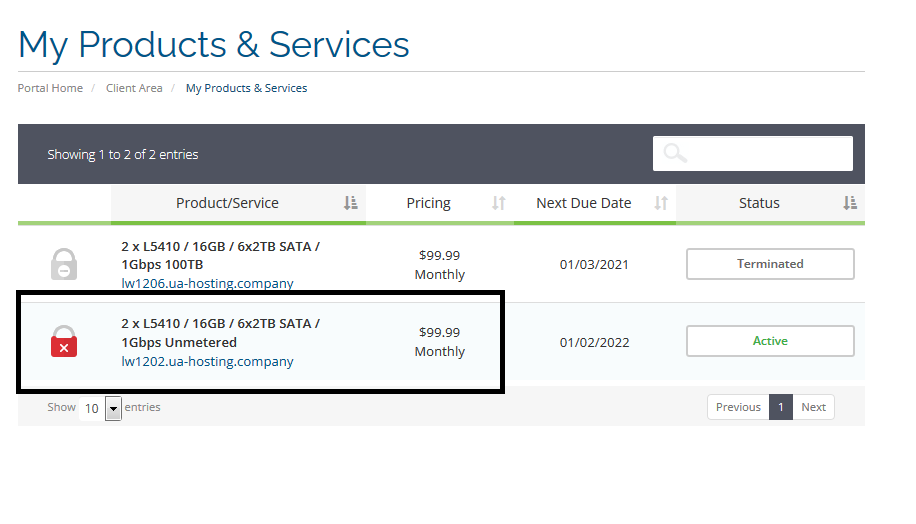Open the lw1202.ua-hosting.company hostname
916x524 pixels.
tap(208, 361)
